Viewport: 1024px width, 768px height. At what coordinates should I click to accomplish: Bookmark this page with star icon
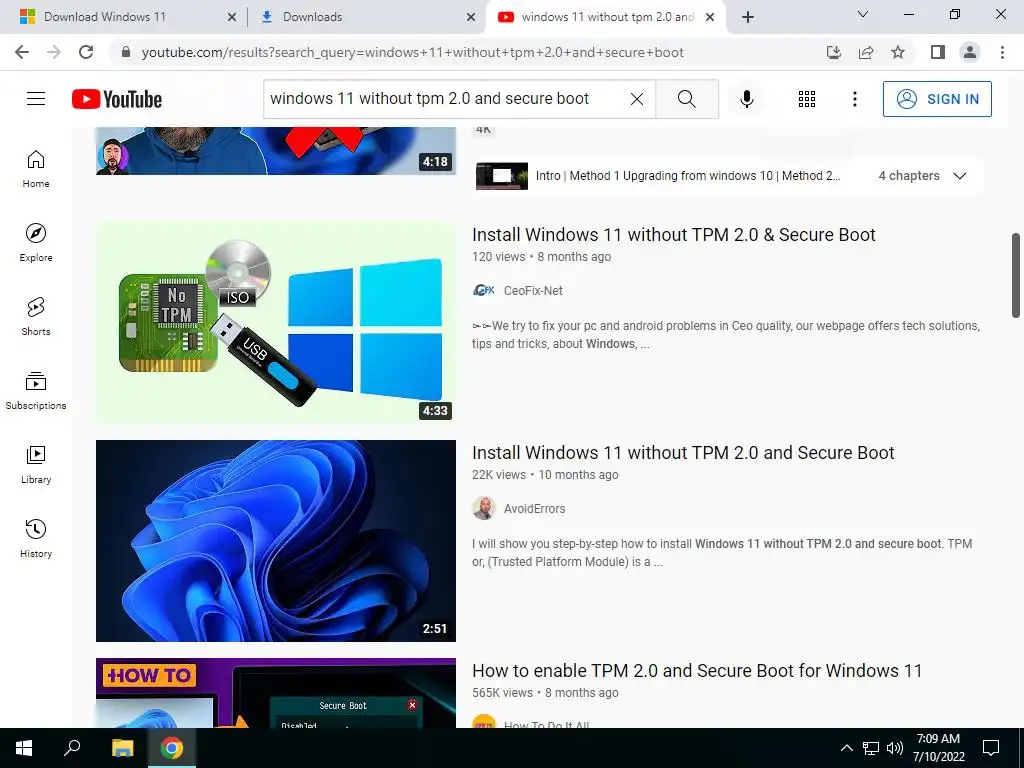pos(898,52)
